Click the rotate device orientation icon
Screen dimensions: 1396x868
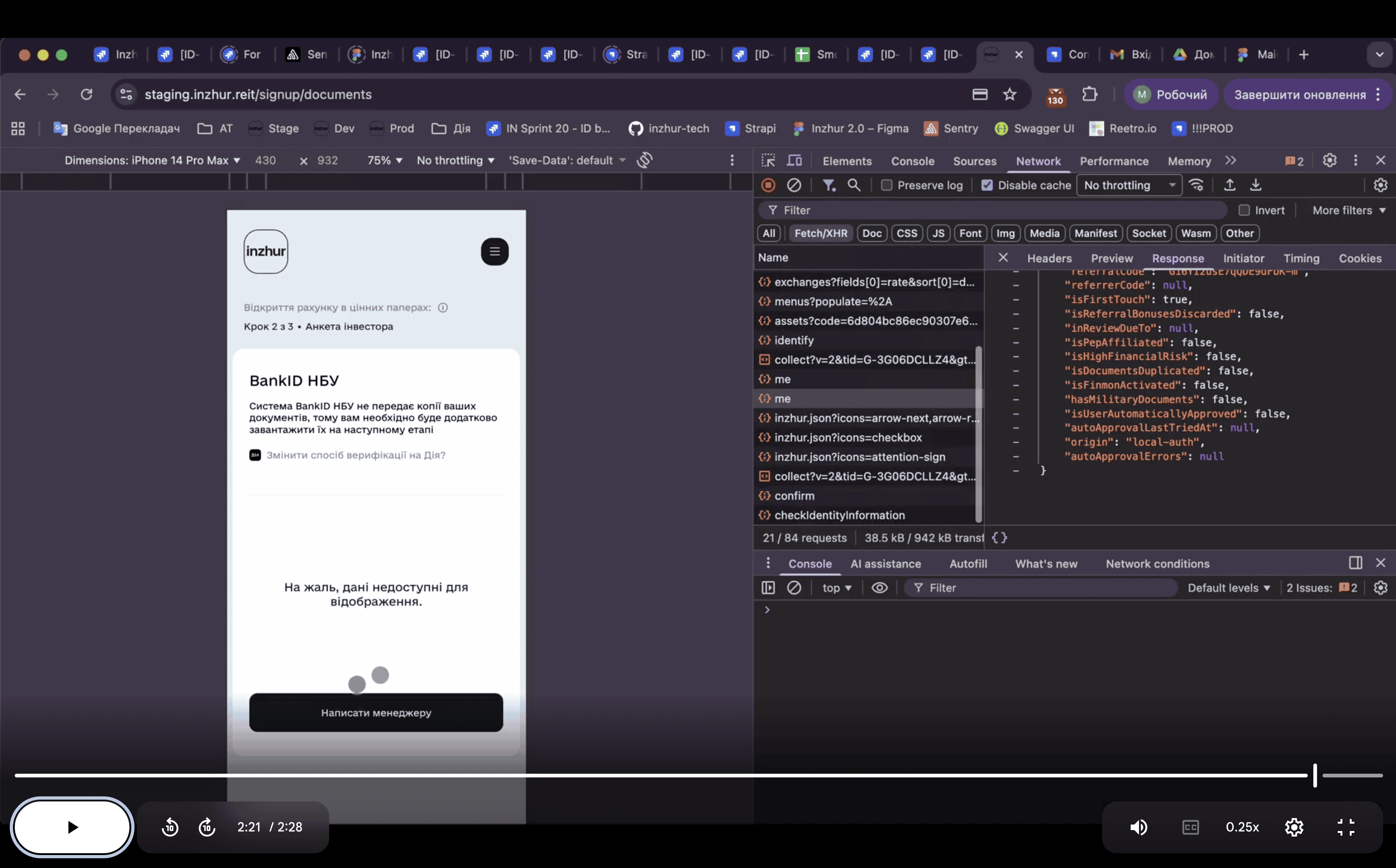coord(645,160)
